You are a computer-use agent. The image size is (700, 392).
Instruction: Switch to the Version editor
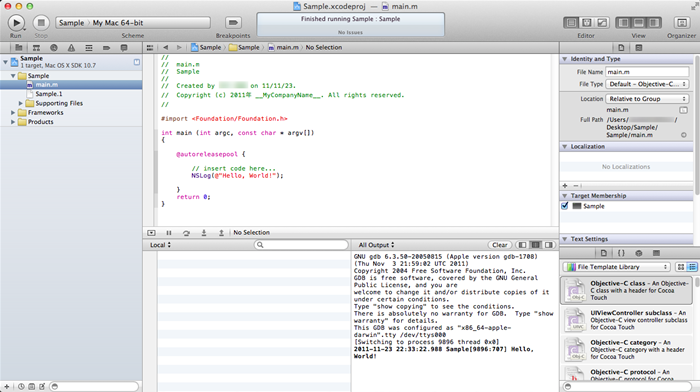tap(602, 22)
